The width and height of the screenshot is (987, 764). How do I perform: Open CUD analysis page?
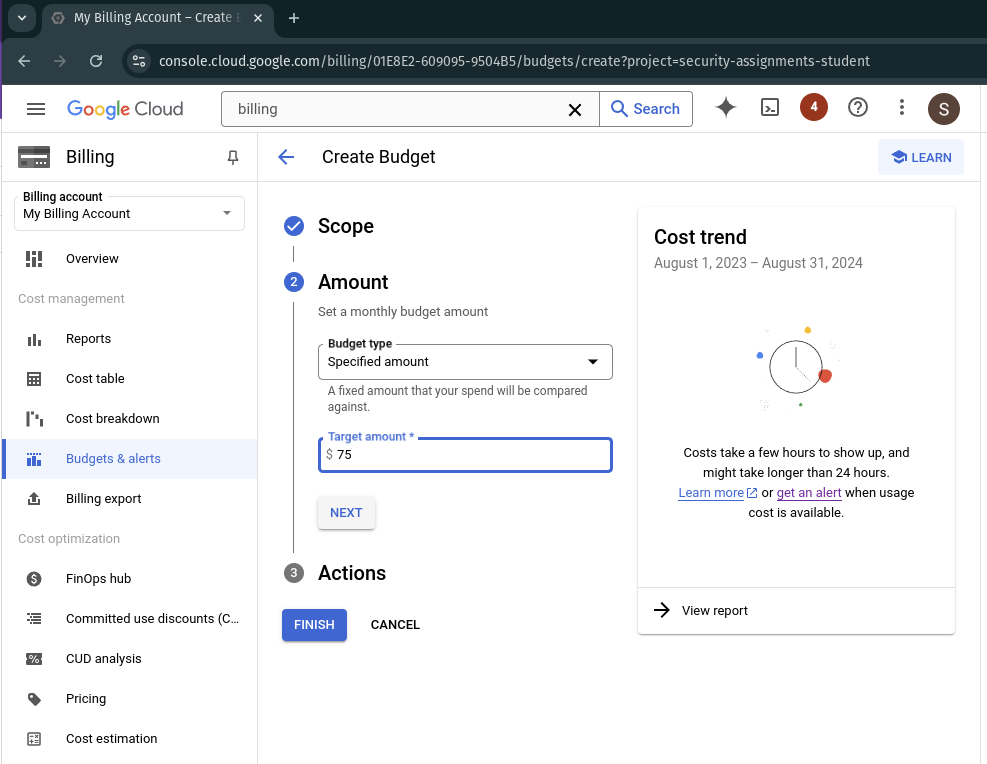(129, 658)
